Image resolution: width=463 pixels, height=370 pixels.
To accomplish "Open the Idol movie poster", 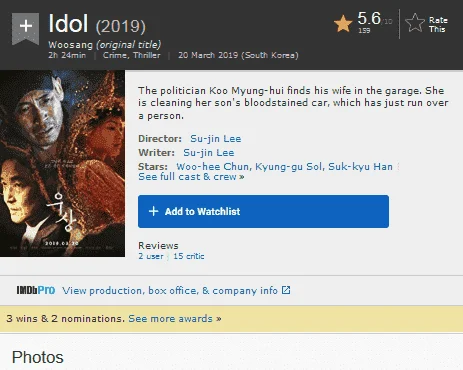I will [62, 163].
